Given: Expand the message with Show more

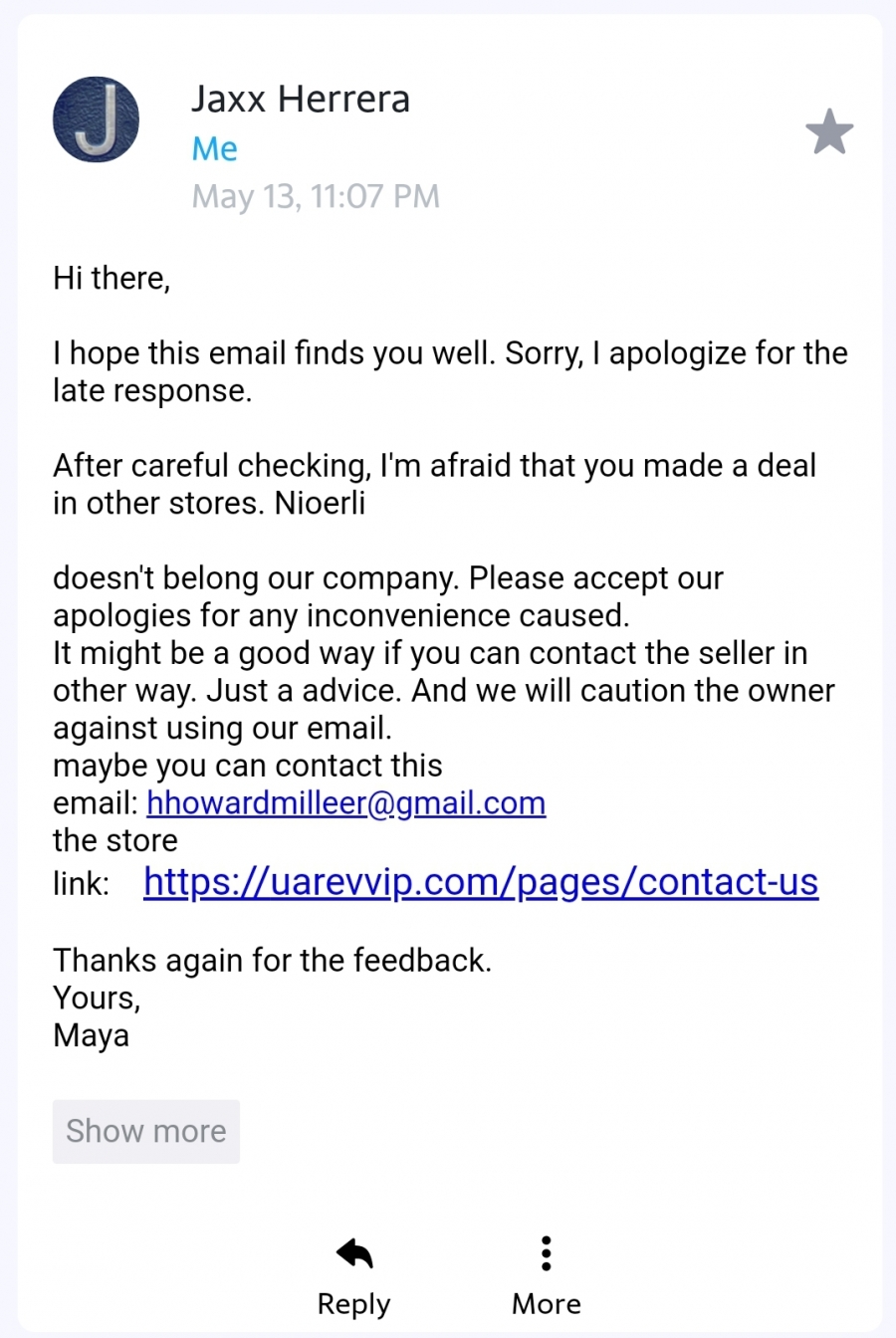Looking at the screenshot, I should tap(146, 1131).
